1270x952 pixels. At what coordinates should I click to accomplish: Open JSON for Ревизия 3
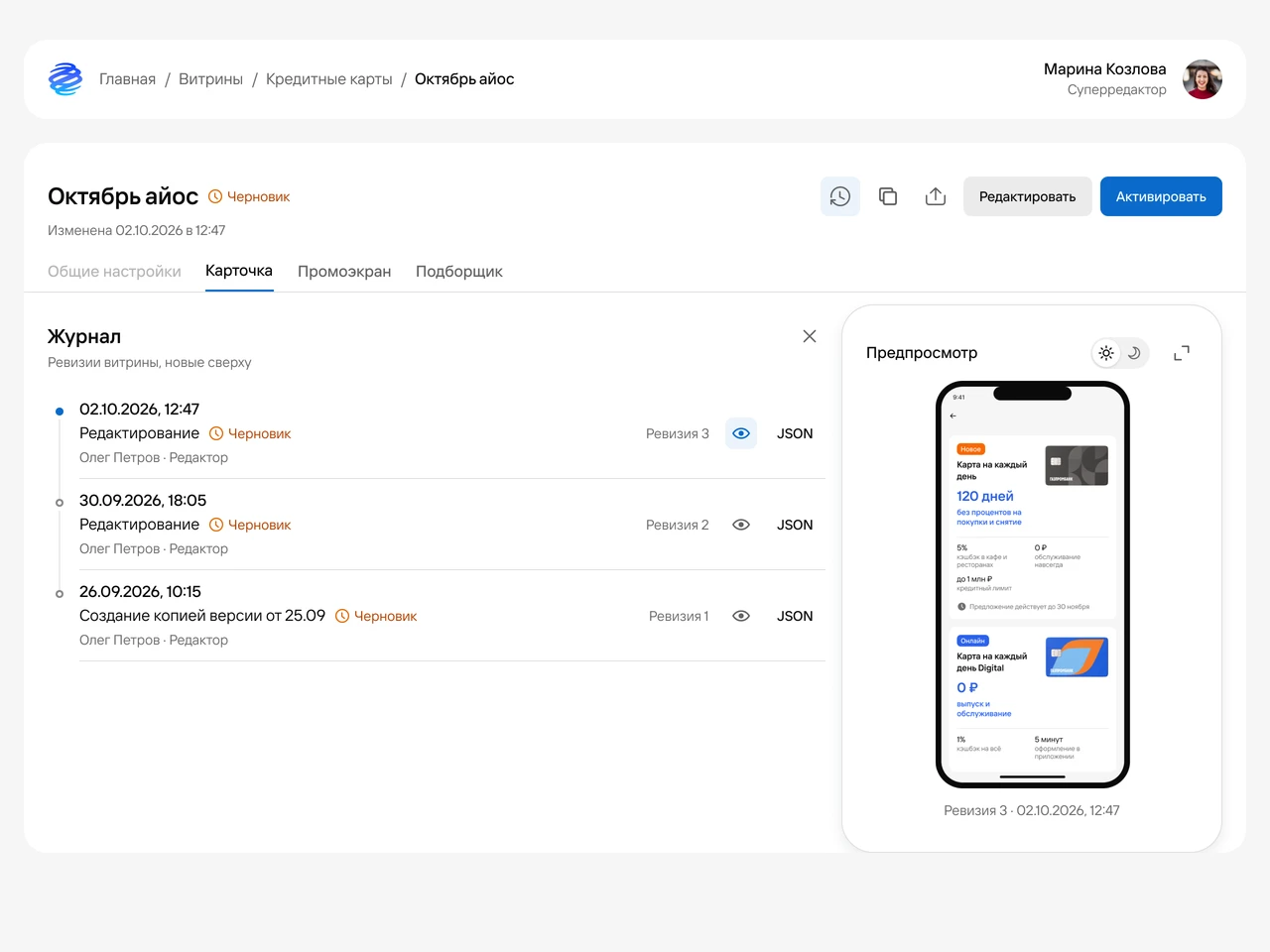click(795, 433)
